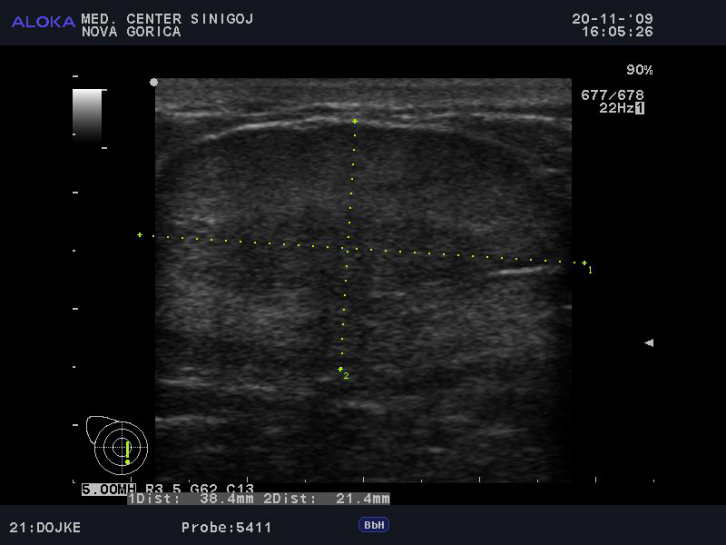
Task: Click the probe orientation dot marker
Action: click(154, 82)
